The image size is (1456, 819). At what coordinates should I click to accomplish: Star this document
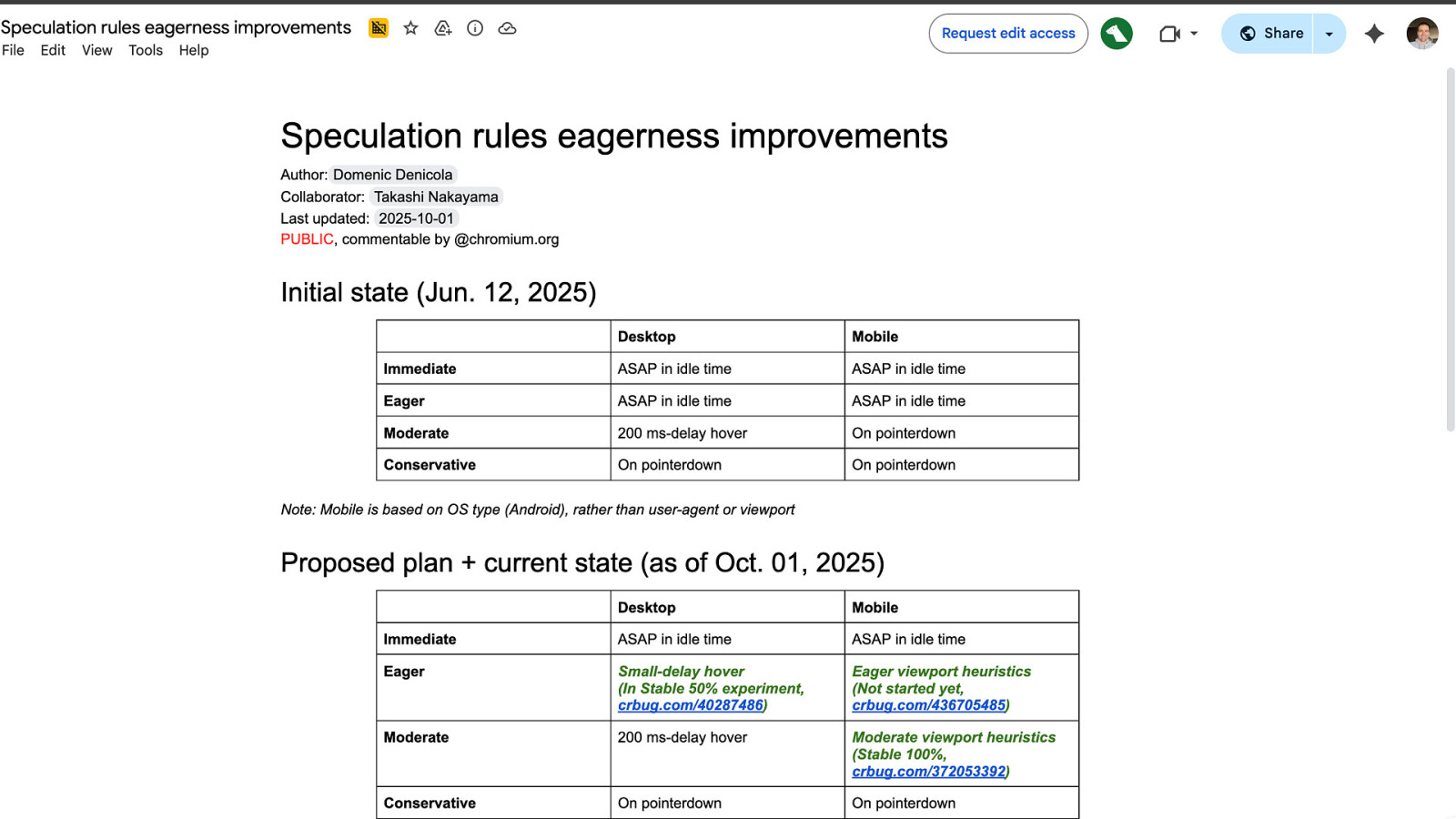click(410, 28)
